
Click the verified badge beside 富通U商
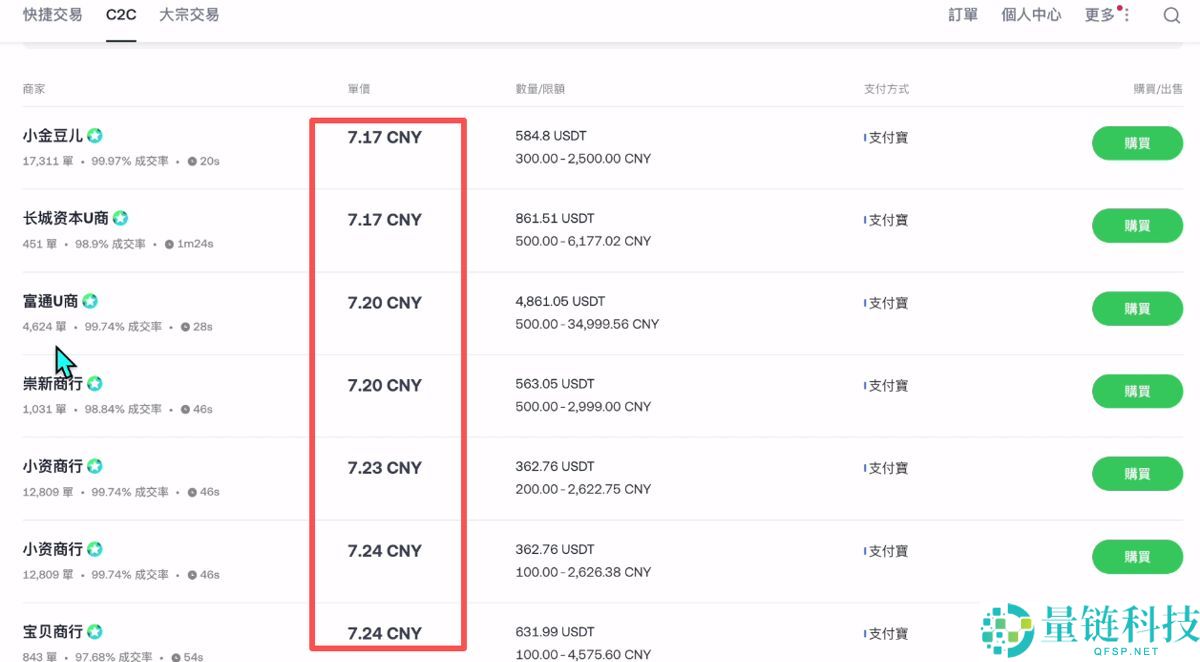click(x=90, y=301)
